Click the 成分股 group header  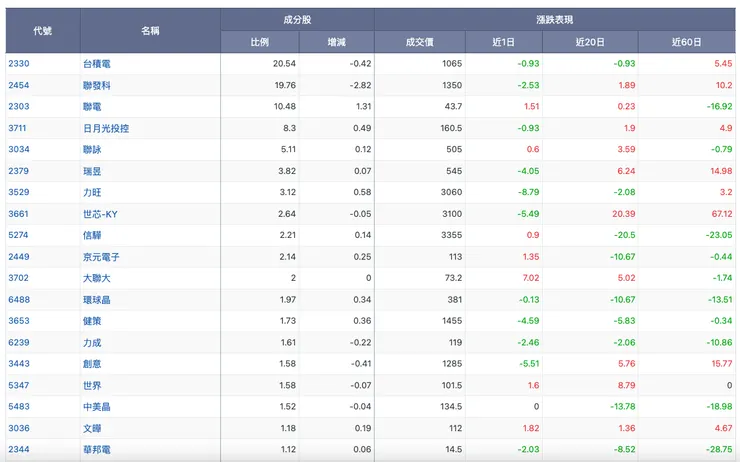pyautogui.click(x=297, y=20)
